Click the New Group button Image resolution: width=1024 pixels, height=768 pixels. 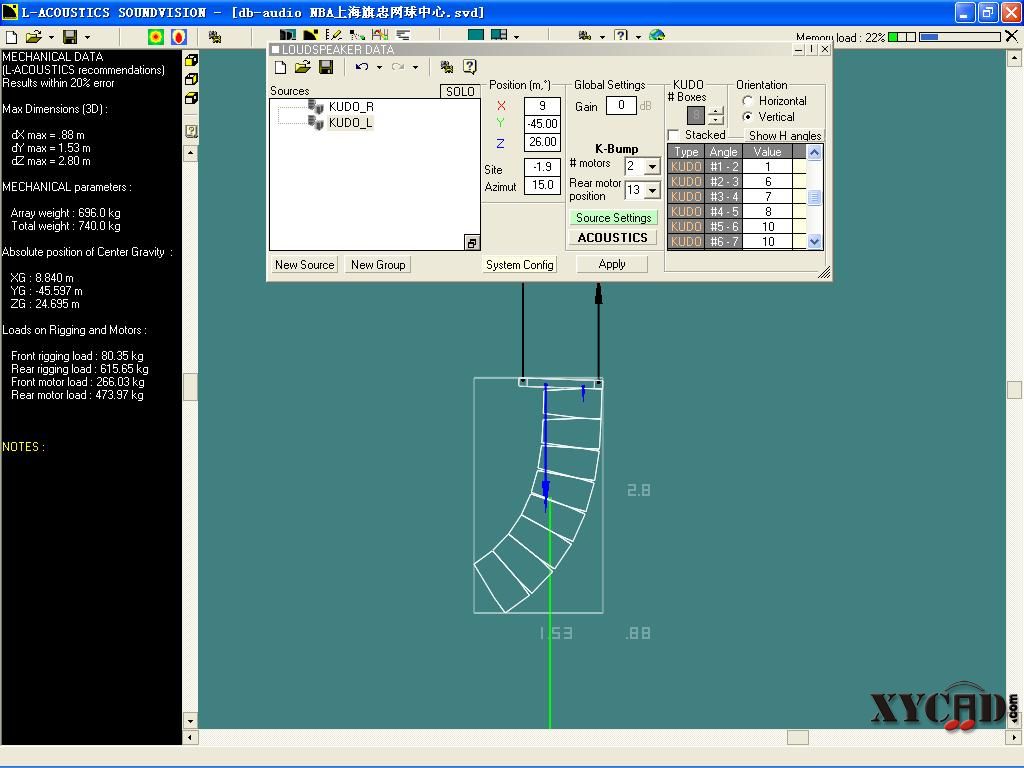click(x=378, y=264)
